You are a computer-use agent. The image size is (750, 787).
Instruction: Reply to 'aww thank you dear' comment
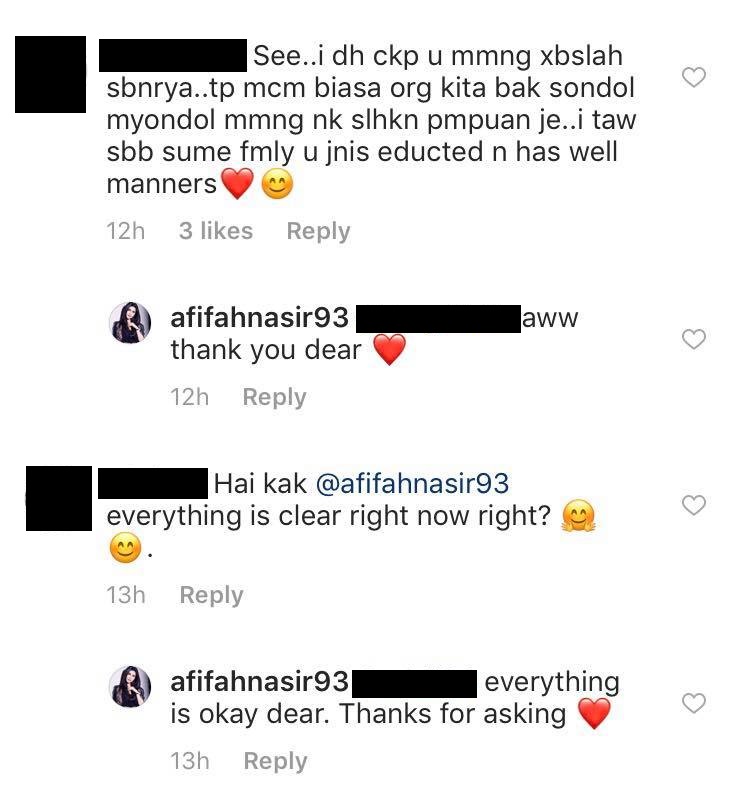click(274, 397)
